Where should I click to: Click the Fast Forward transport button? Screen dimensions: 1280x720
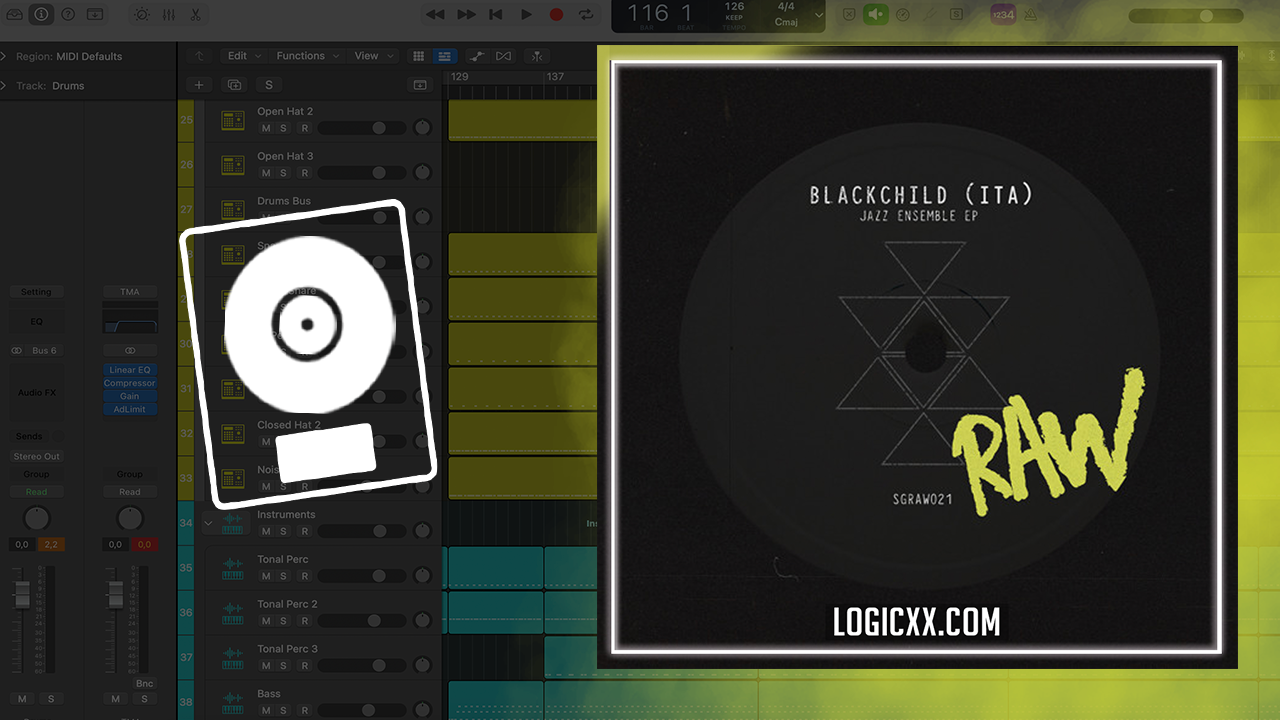466,14
